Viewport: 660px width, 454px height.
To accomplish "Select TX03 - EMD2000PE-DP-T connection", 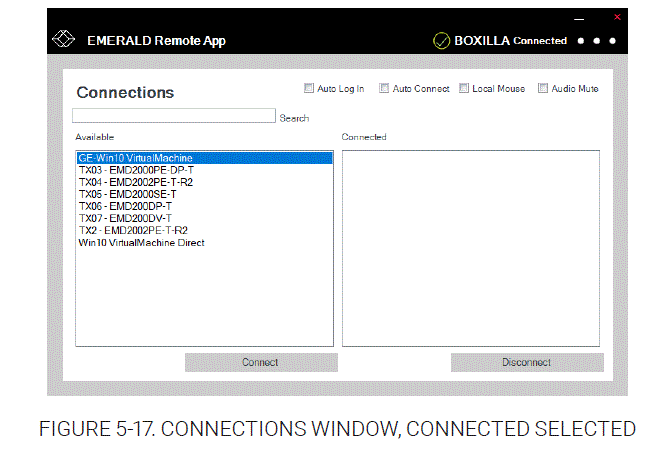I will [205, 170].
